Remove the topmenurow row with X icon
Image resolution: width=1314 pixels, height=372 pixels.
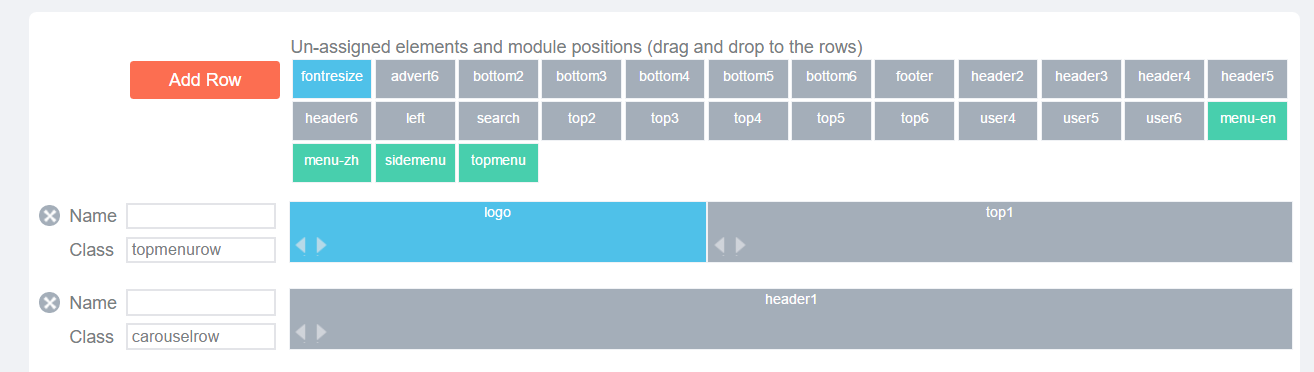49,216
